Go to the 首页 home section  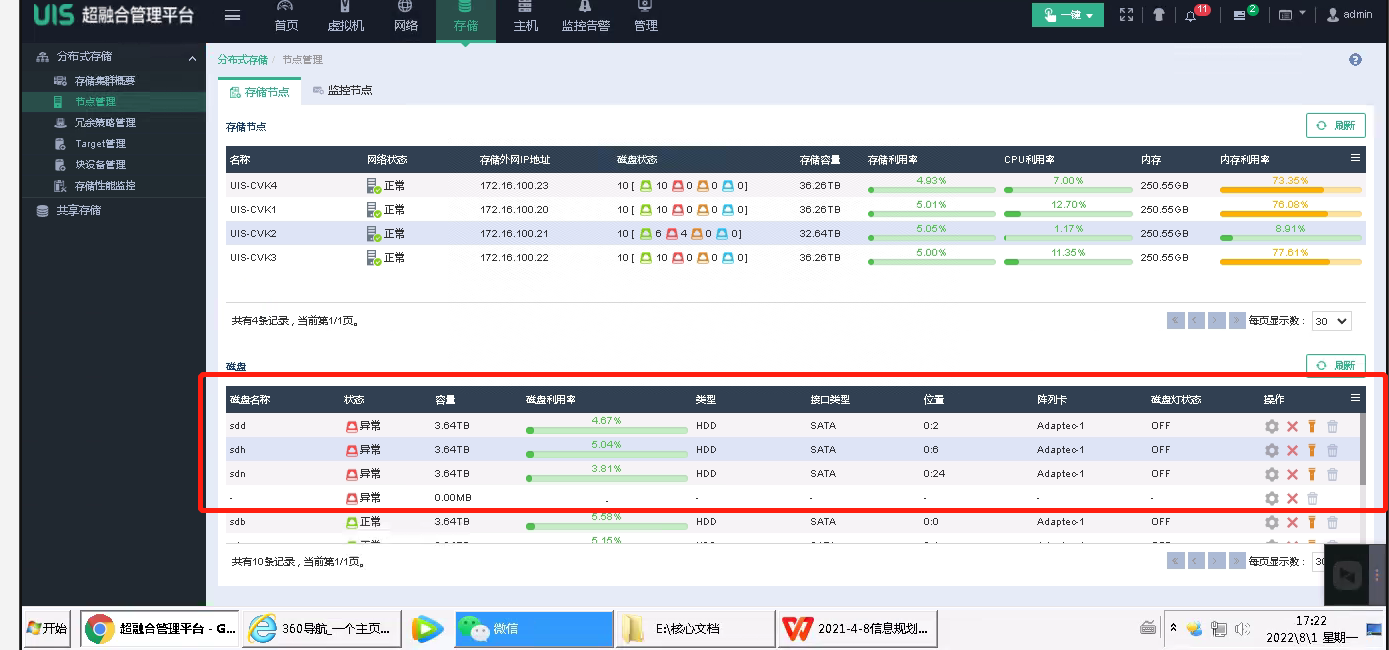coord(286,17)
